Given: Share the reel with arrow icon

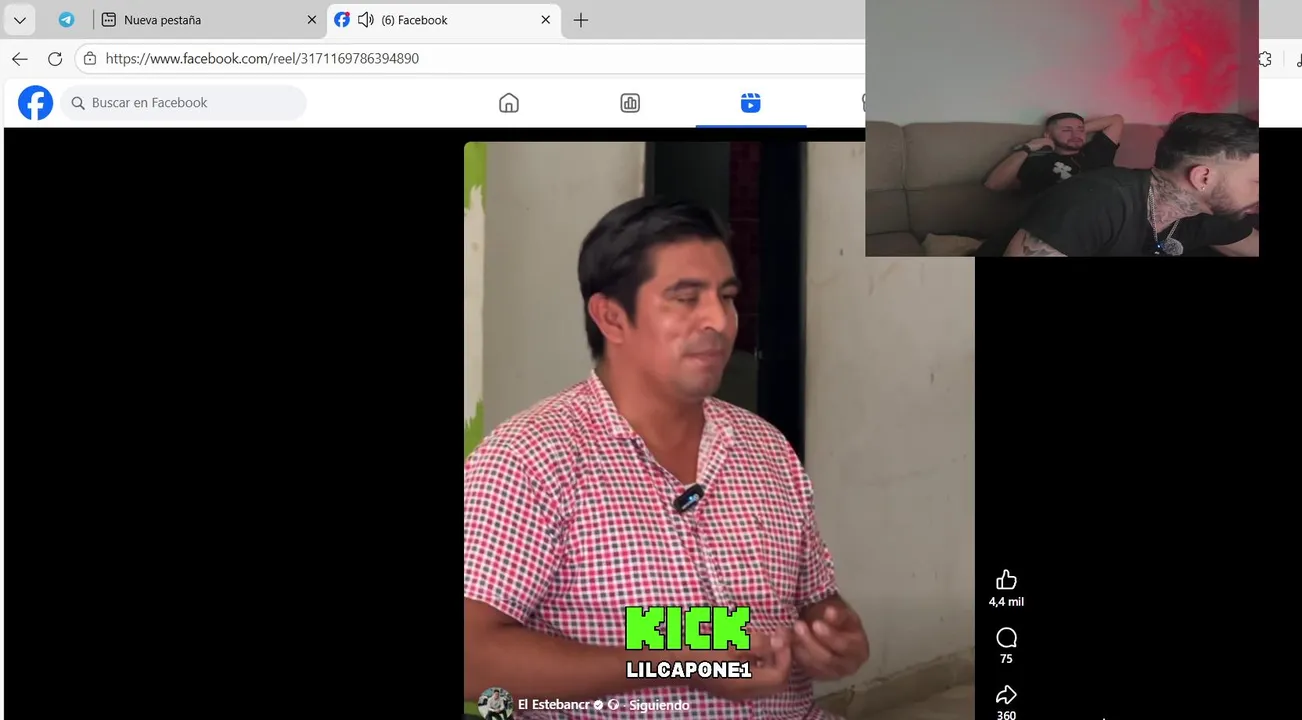Looking at the screenshot, I should pyautogui.click(x=1006, y=694).
